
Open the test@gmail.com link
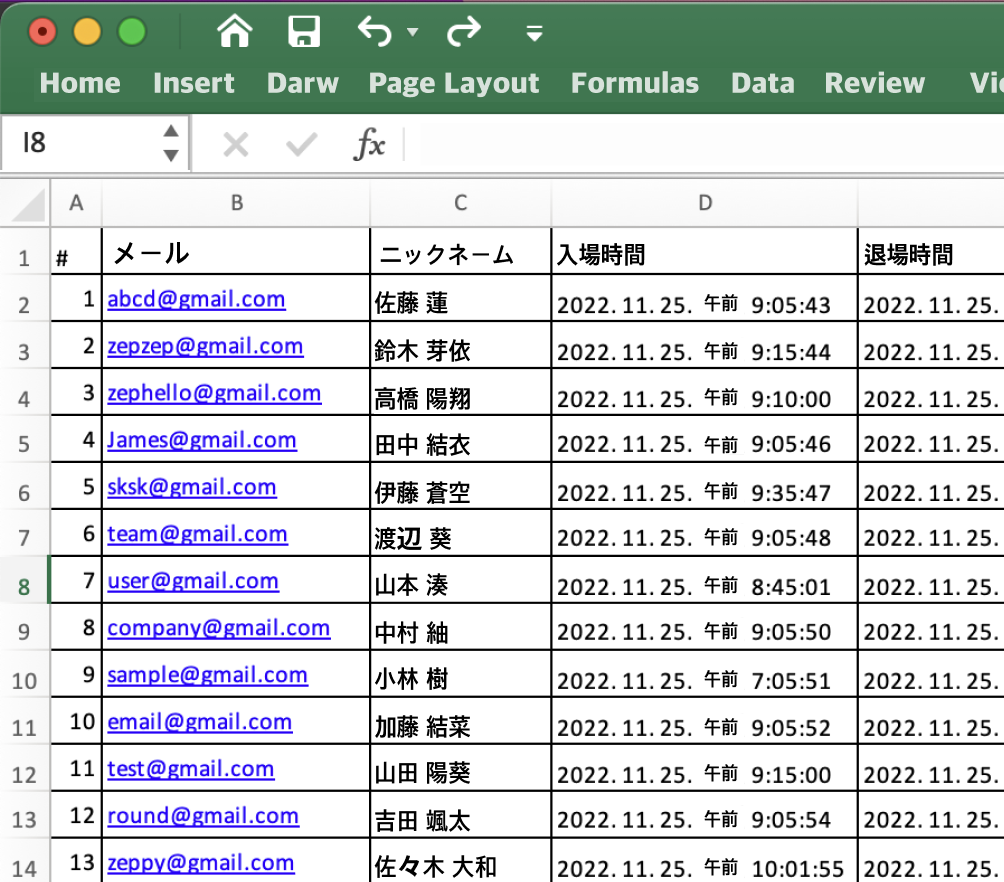191,769
